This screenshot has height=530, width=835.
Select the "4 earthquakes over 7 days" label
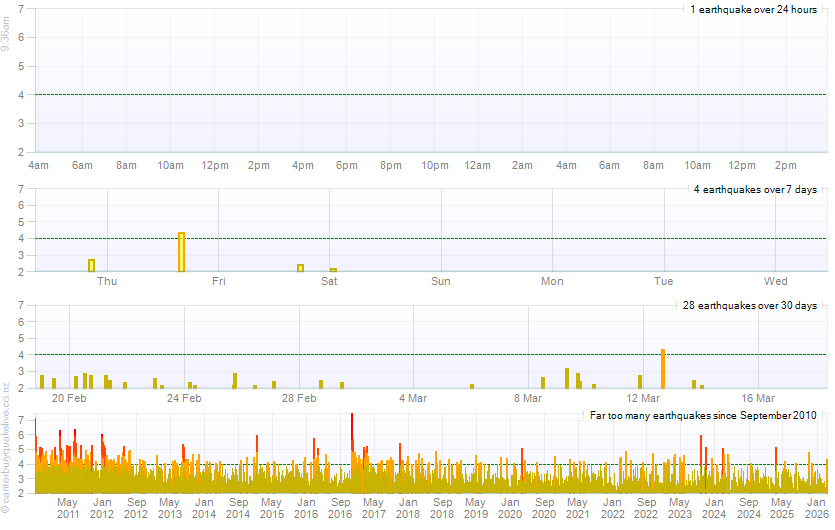click(755, 189)
